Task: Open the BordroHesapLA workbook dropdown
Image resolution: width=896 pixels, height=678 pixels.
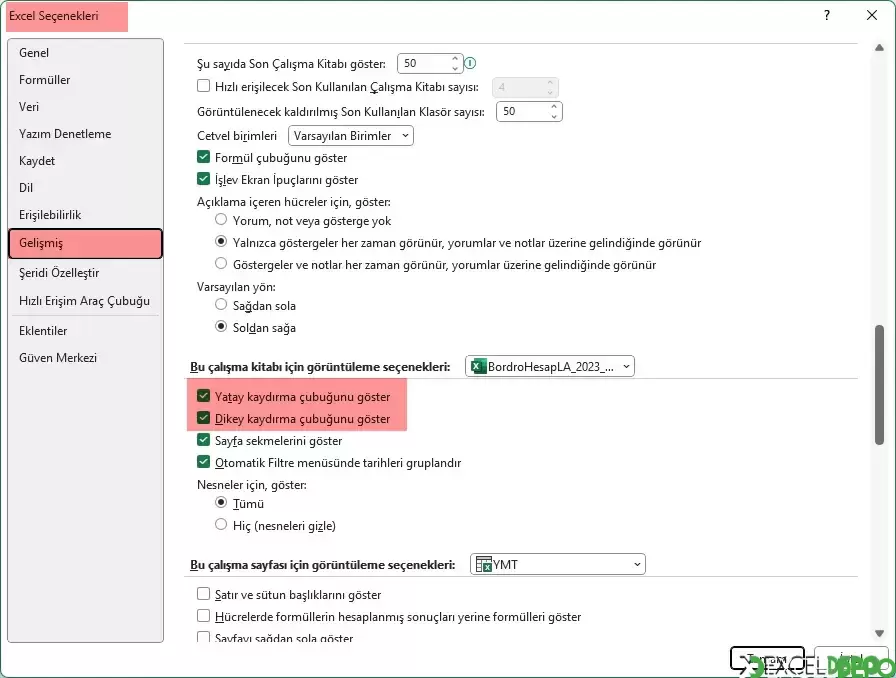Action: click(x=550, y=366)
